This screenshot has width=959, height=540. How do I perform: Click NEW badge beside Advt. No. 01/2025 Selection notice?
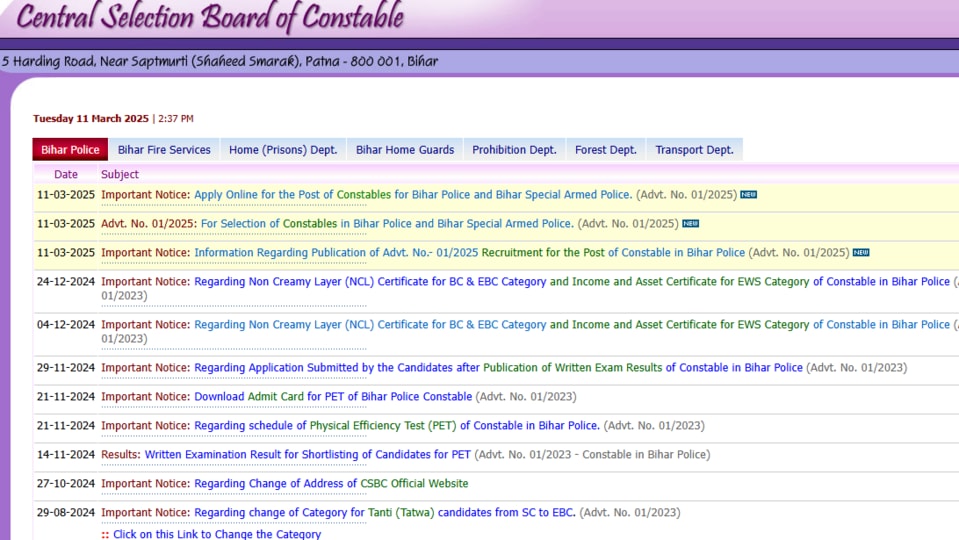691,224
